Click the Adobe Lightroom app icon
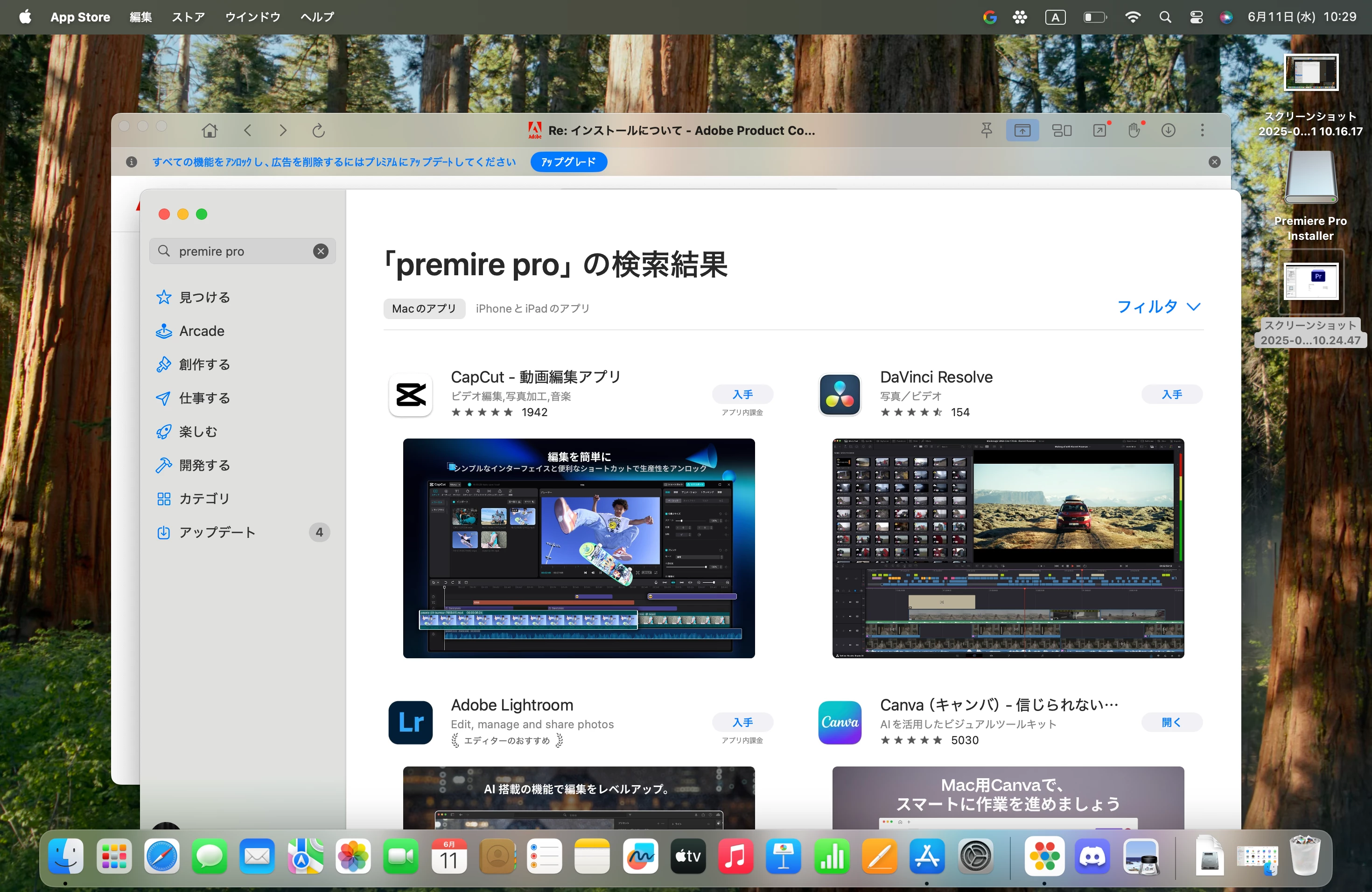This screenshot has height=892, width=1372. point(411,722)
